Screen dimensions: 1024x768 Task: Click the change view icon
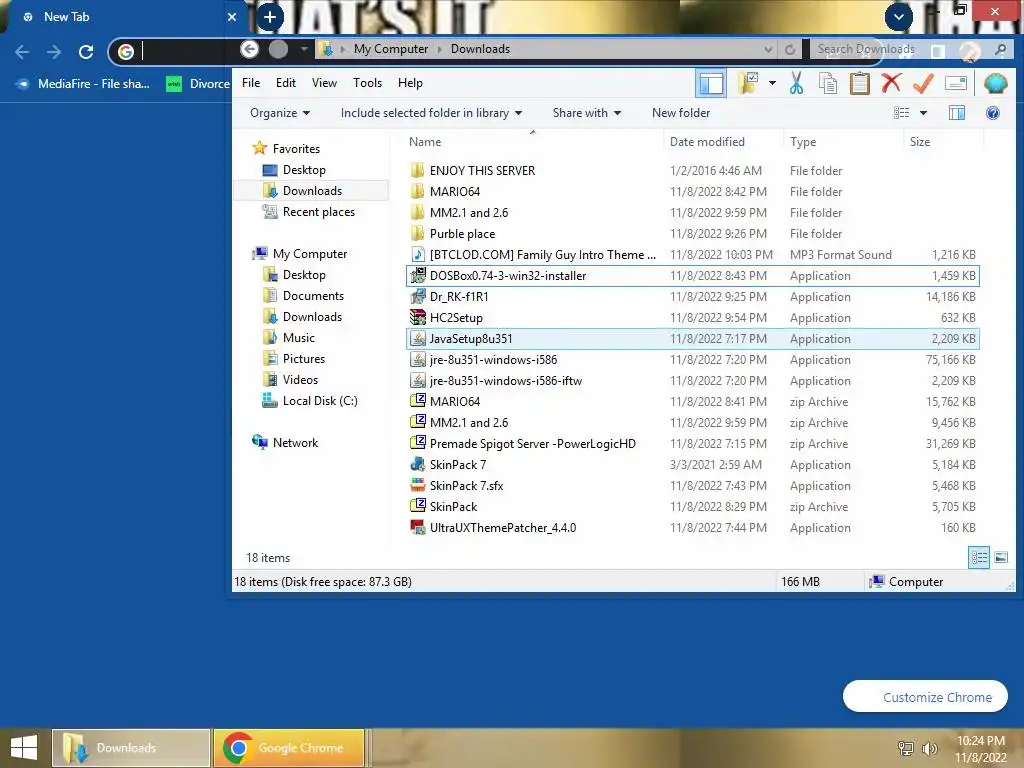(x=901, y=113)
